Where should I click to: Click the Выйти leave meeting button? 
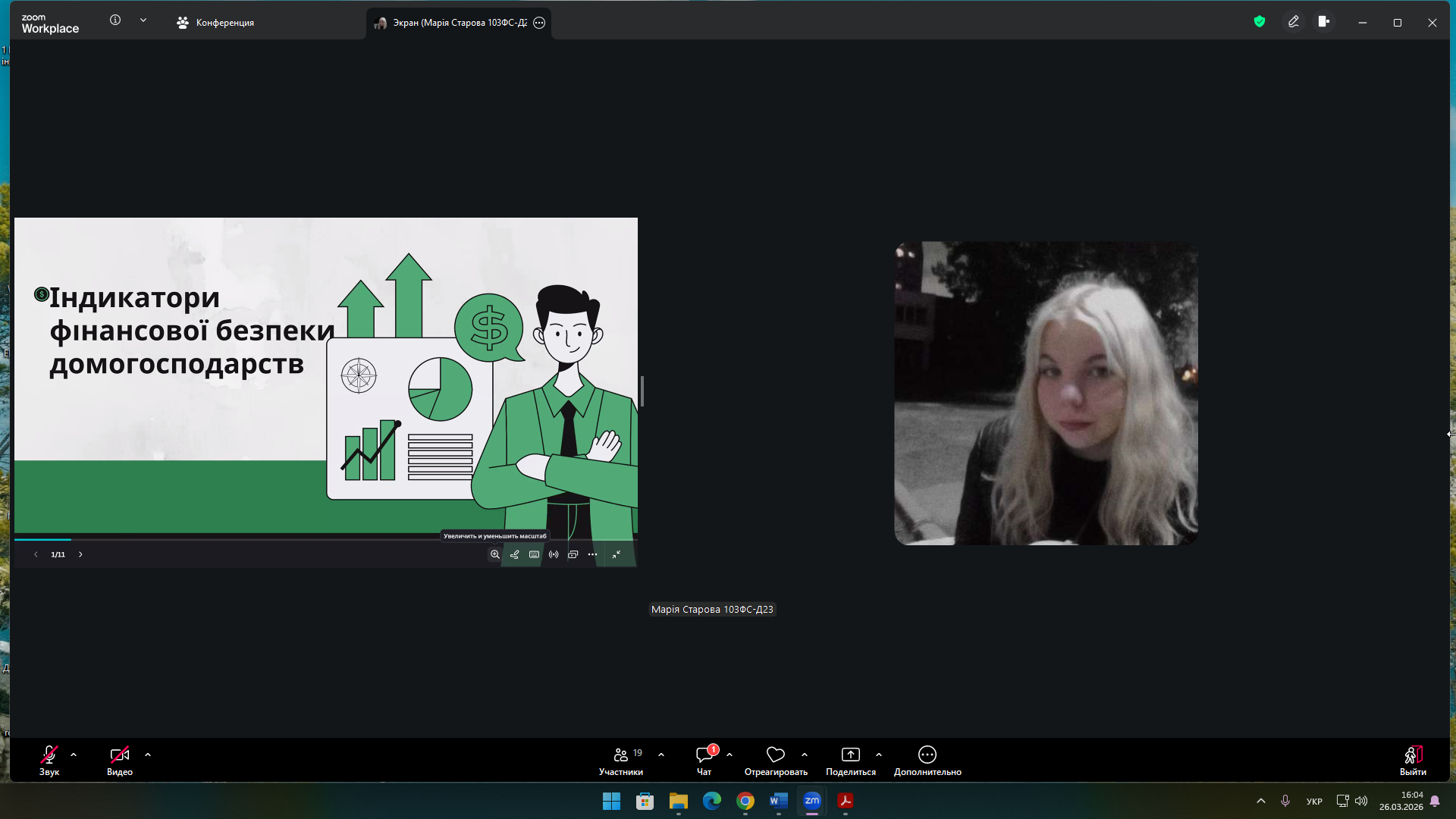point(1413,761)
